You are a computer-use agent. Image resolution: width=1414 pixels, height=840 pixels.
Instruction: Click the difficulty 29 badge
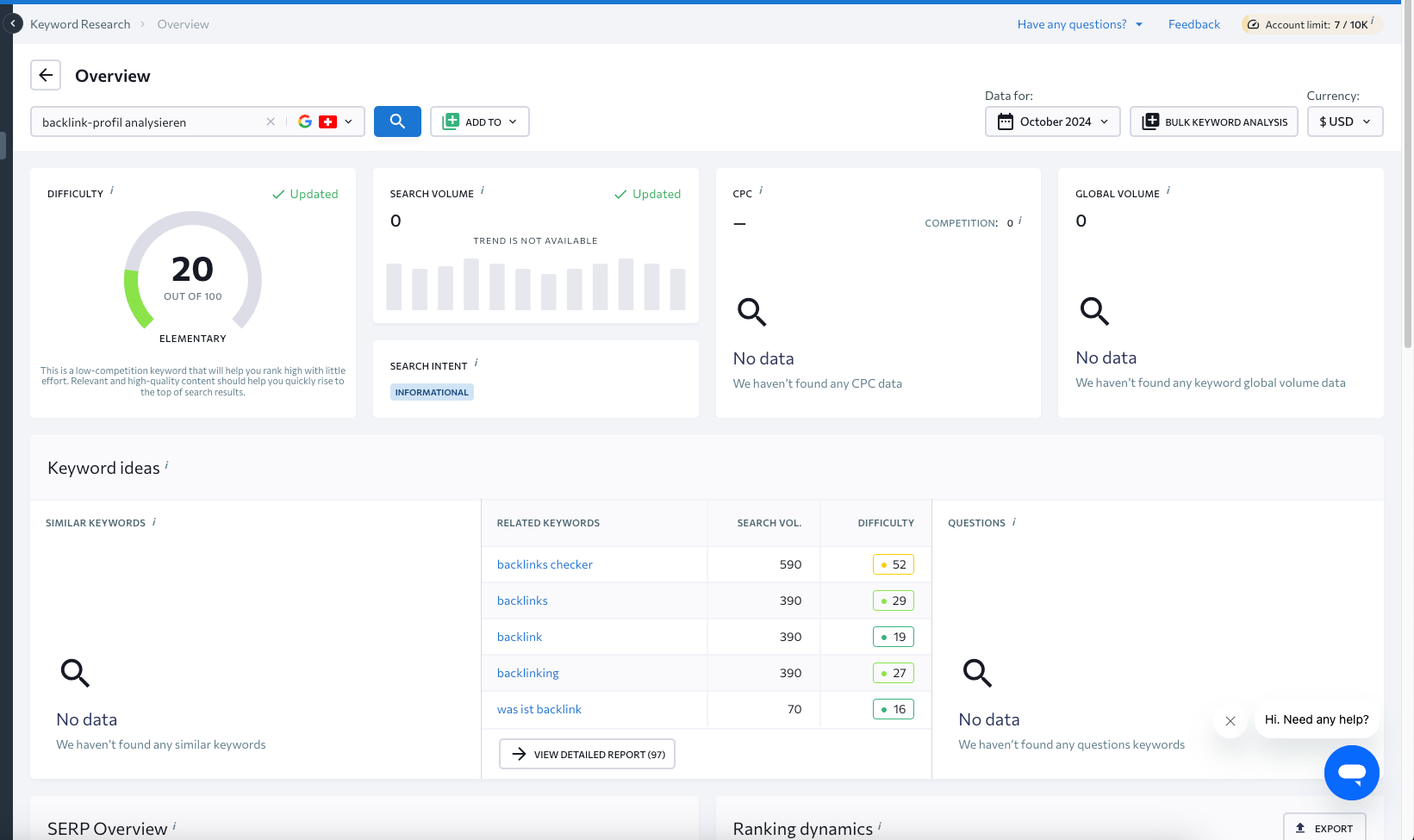point(893,600)
